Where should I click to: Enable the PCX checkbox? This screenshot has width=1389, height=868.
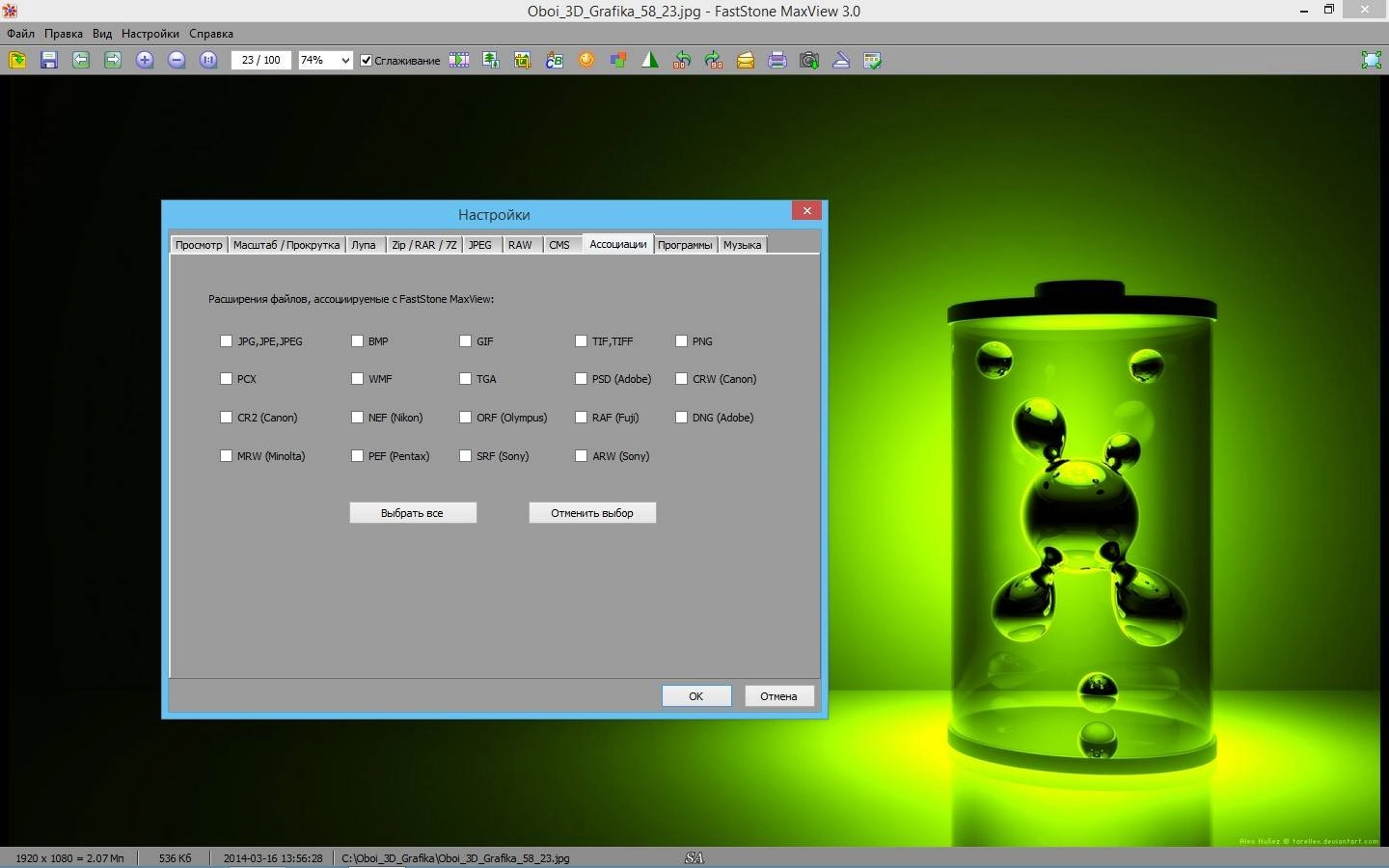(x=226, y=379)
